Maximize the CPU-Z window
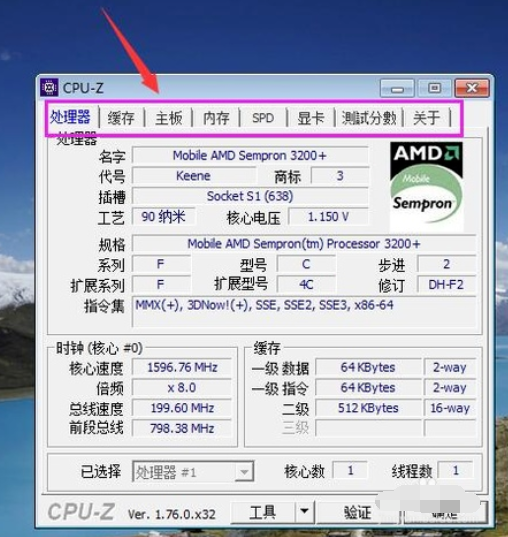508x537 pixels. tap(434, 89)
